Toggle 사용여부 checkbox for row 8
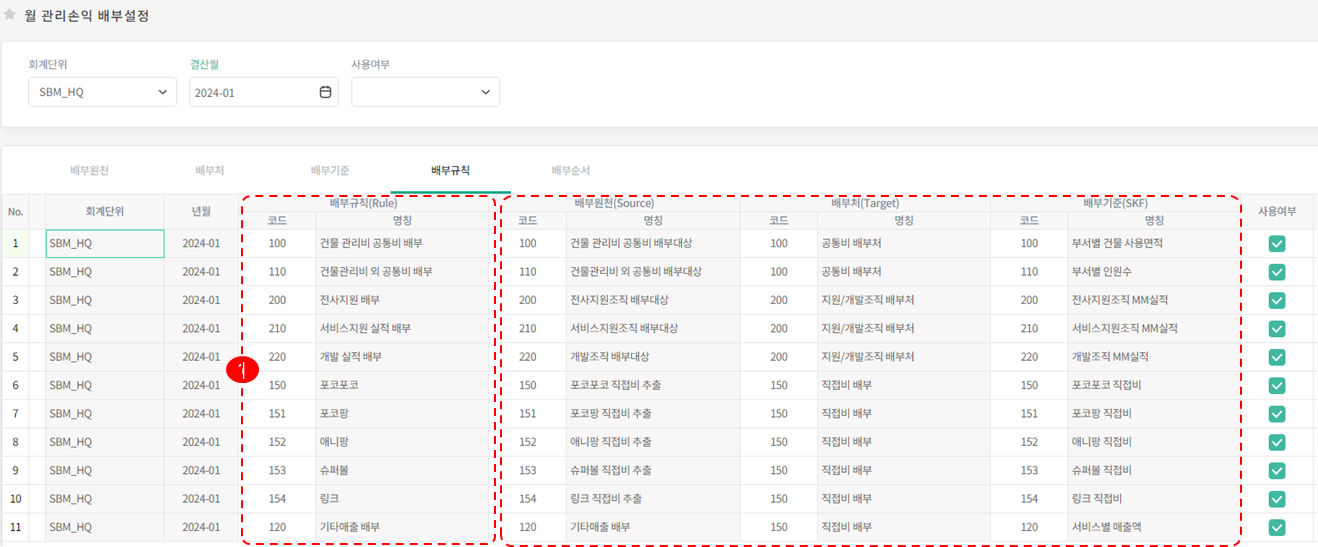 (x=1276, y=442)
